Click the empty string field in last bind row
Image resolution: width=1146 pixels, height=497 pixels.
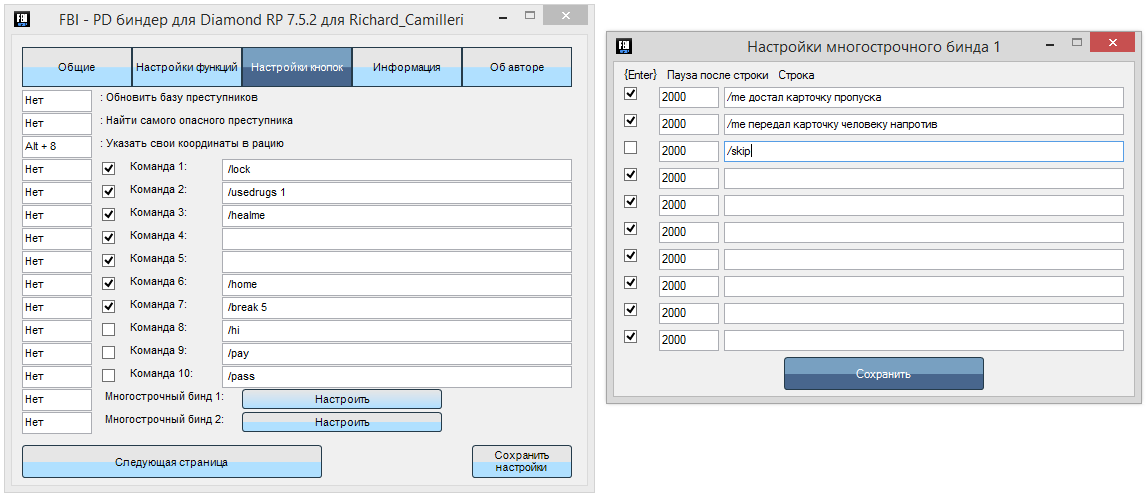(x=924, y=341)
